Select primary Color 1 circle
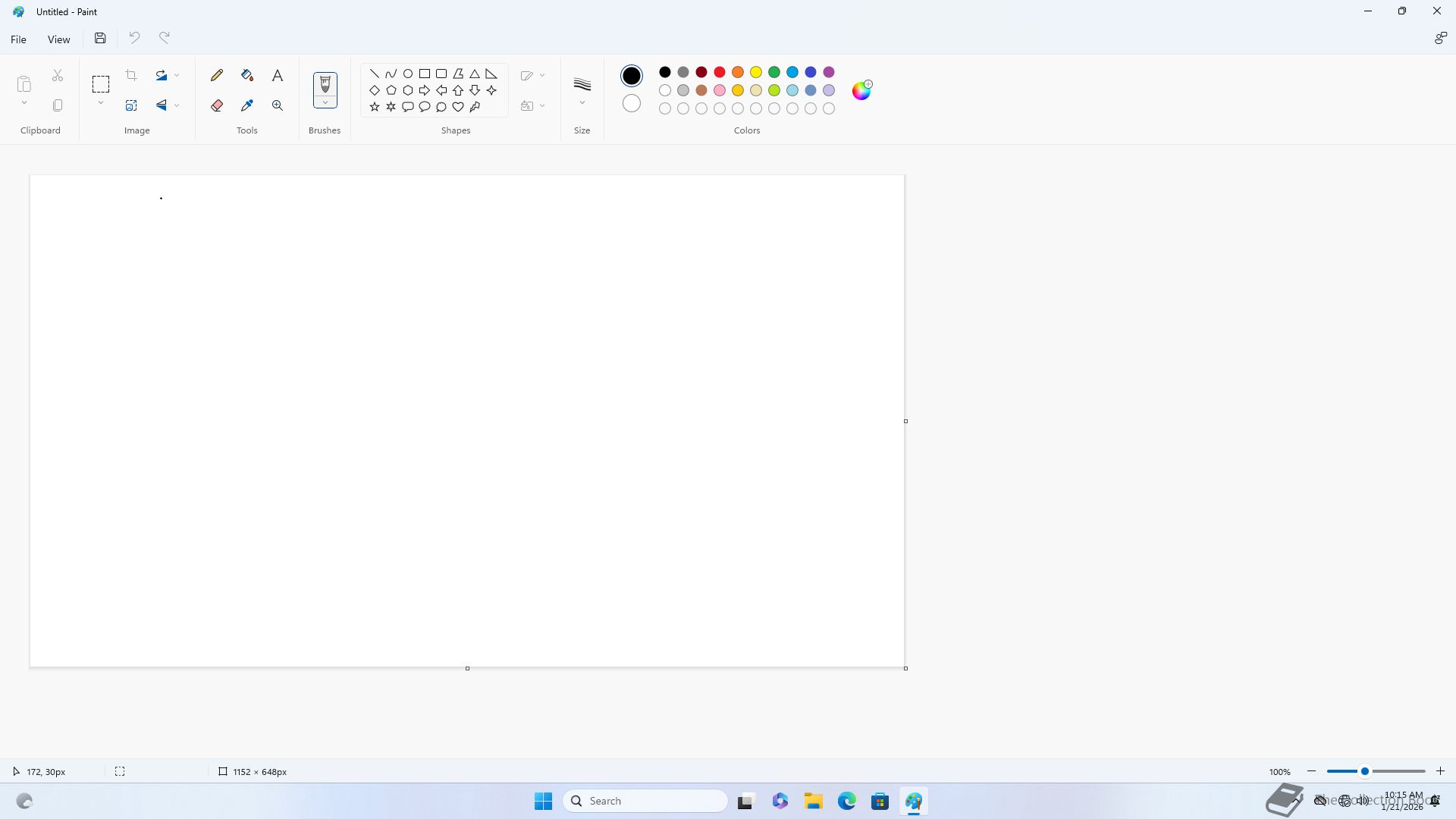 coord(631,75)
